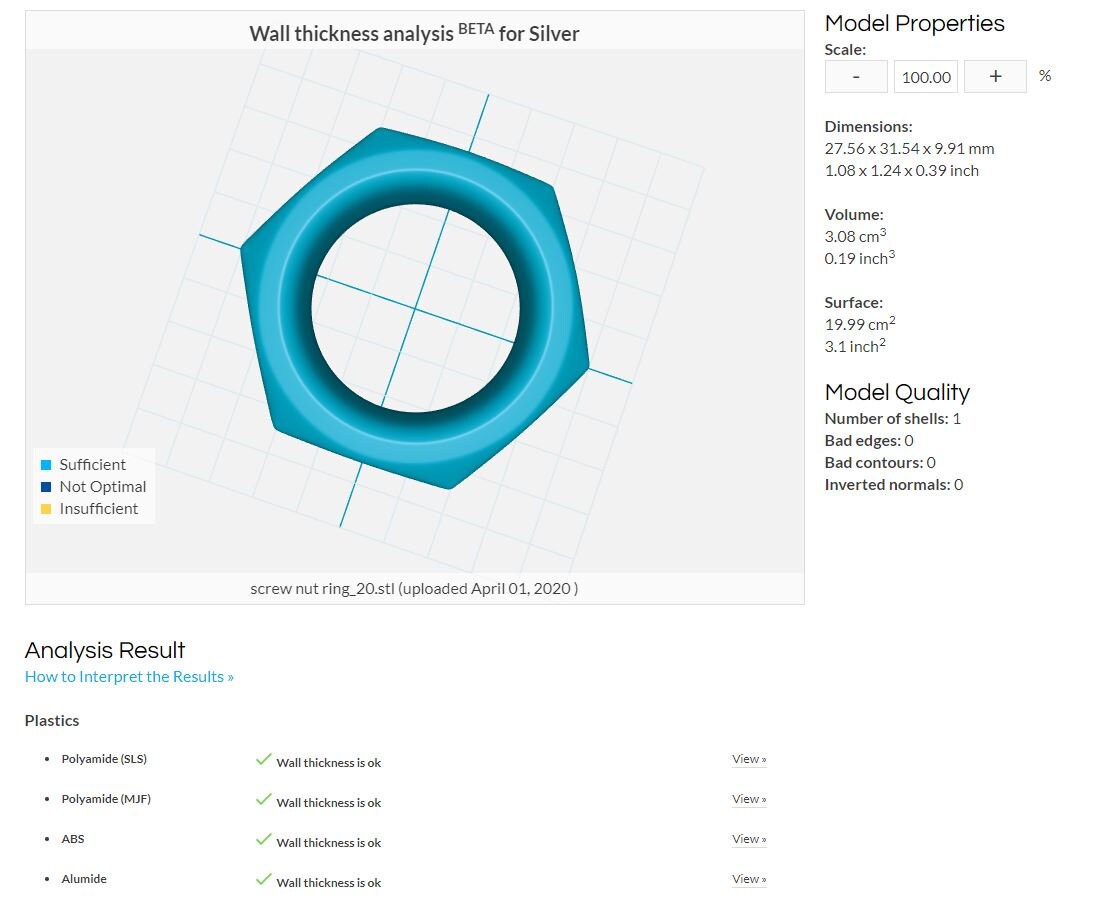The image size is (1095, 904).
Task: Click the Insufficient yellow legend swatch
Action: tap(46, 509)
